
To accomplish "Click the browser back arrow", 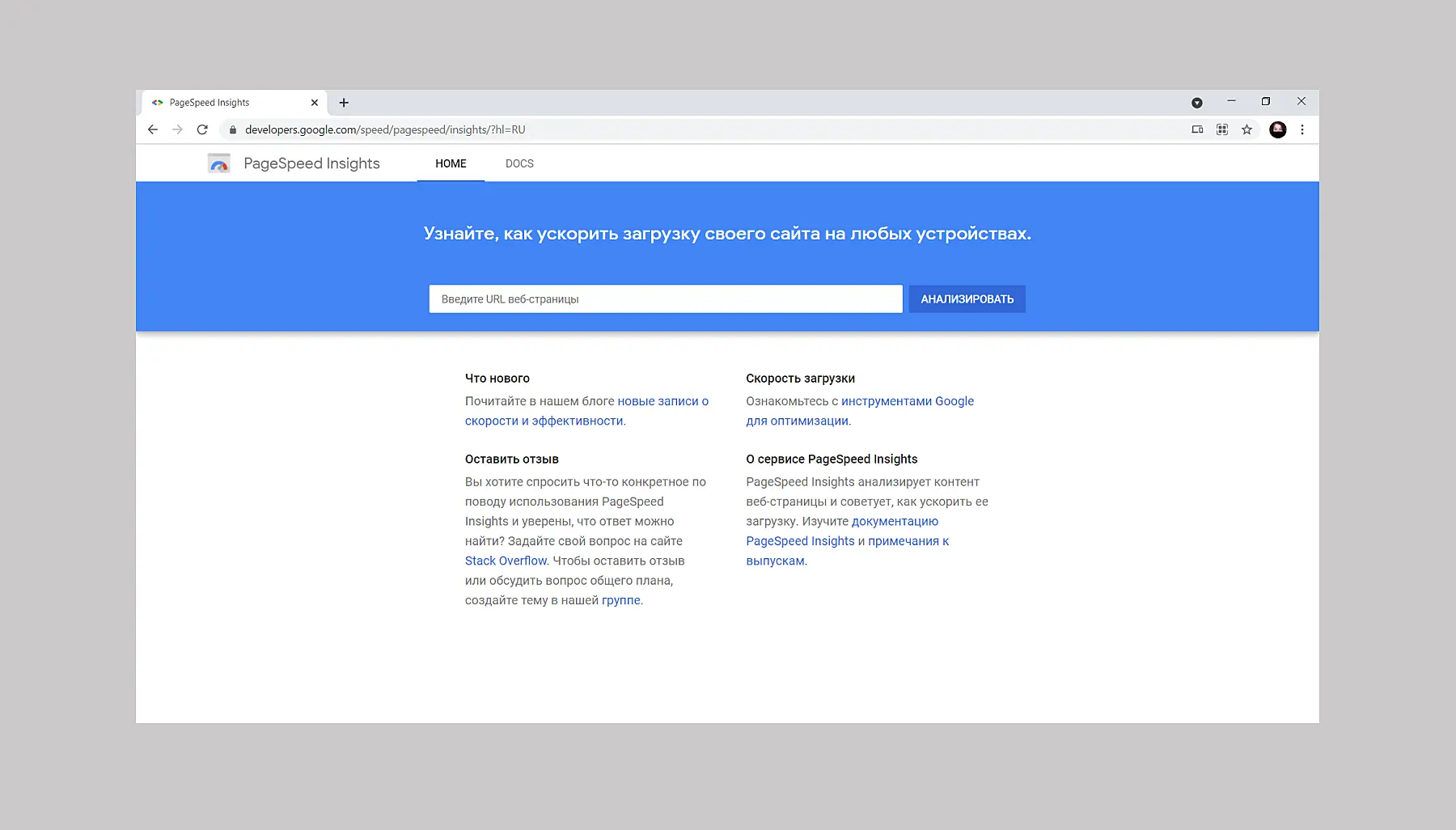I will click(x=153, y=129).
